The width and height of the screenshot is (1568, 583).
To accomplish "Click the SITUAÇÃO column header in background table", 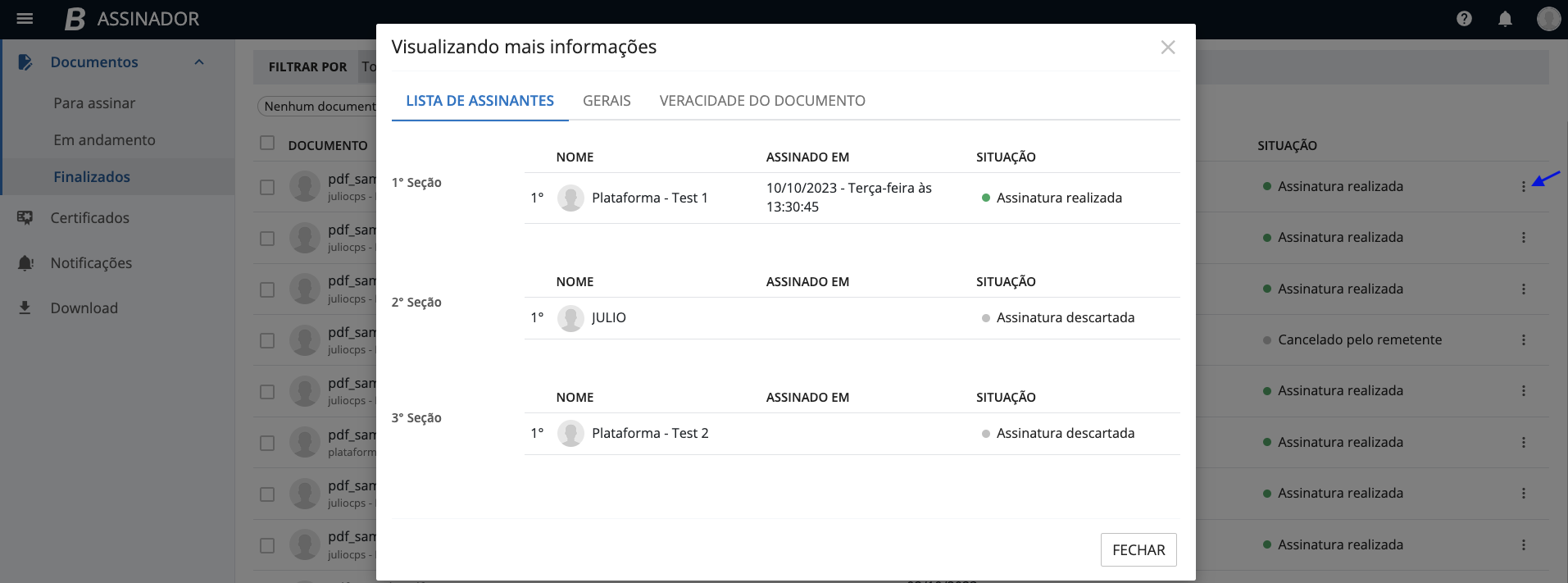I will 1287,146.
